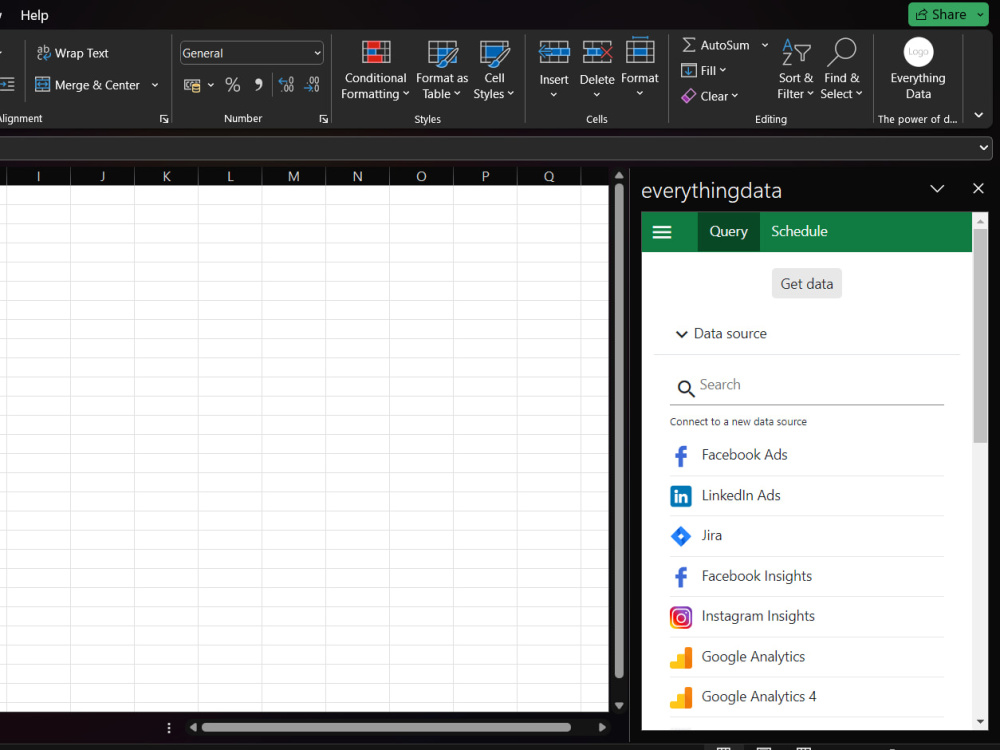The height and width of the screenshot is (750, 1000).
Task: Close the everythingdata task pane
Action: 978,188
